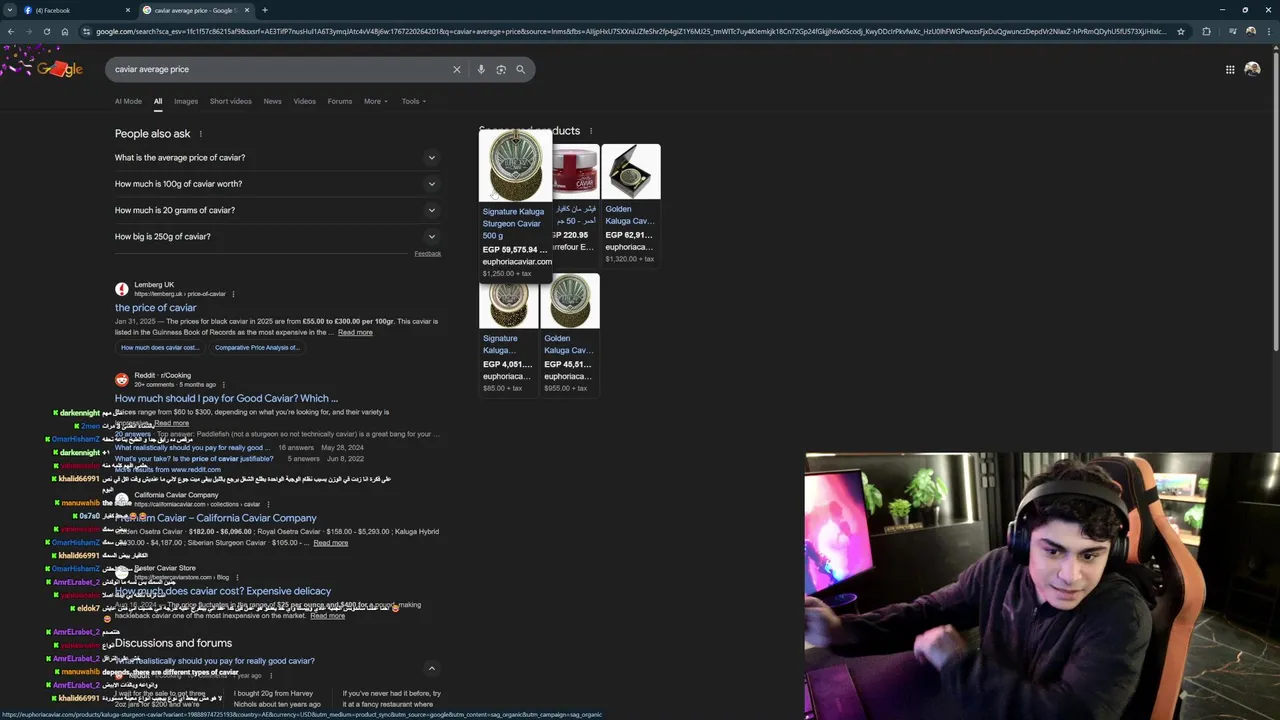Expand 'How much is 100g of caviar worth?'
This screenshot has height=720, width=1280.
[277, 184]
